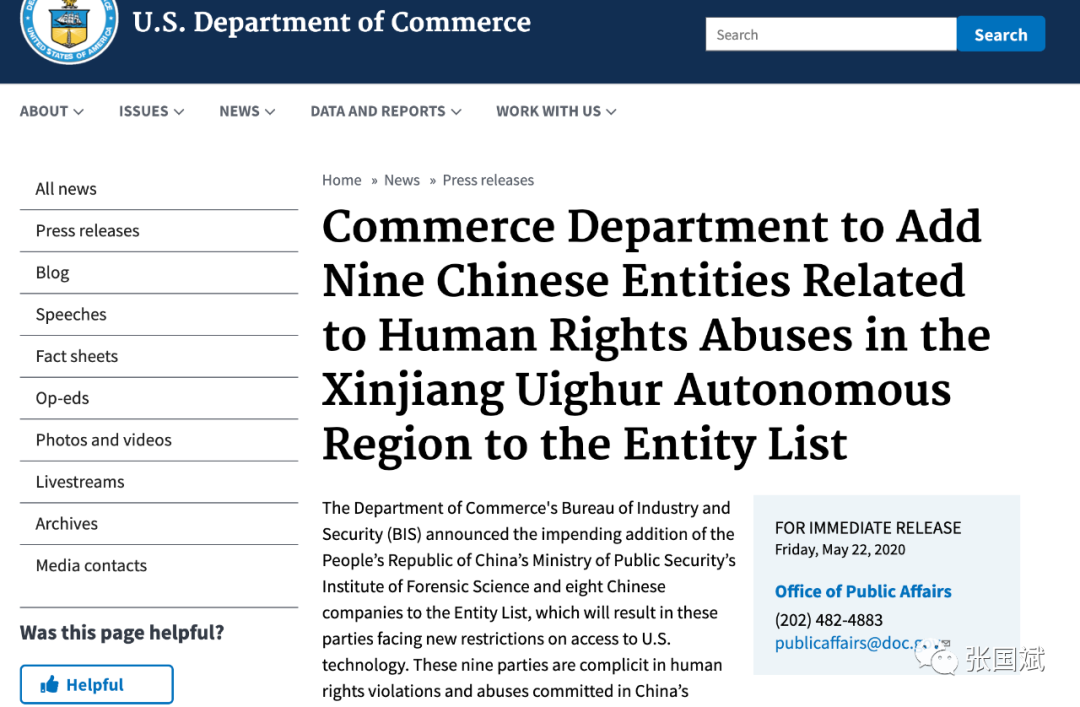Select Photos and videos sidebar link

(x=103, y=440)
